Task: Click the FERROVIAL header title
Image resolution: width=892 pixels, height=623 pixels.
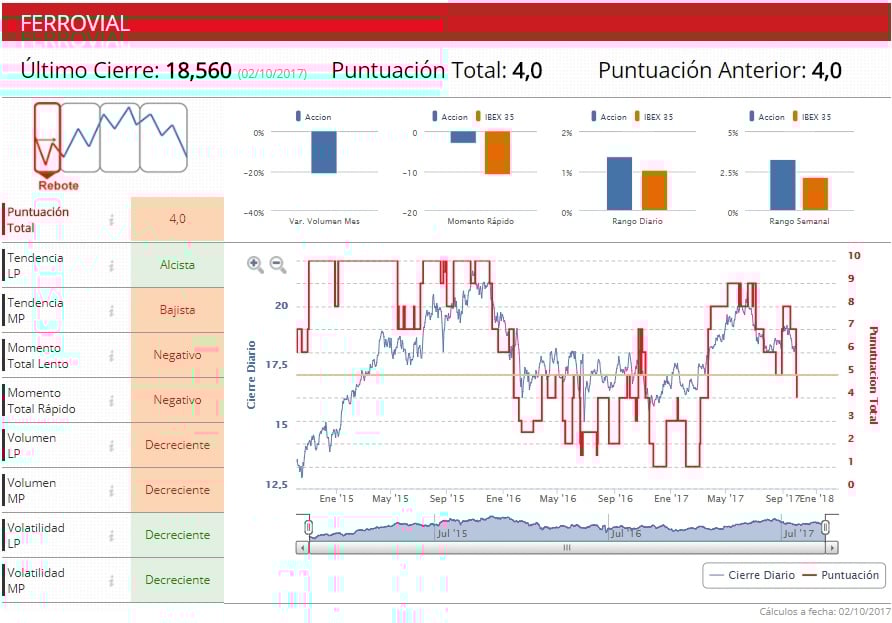Action: click(x=75, y=23)
